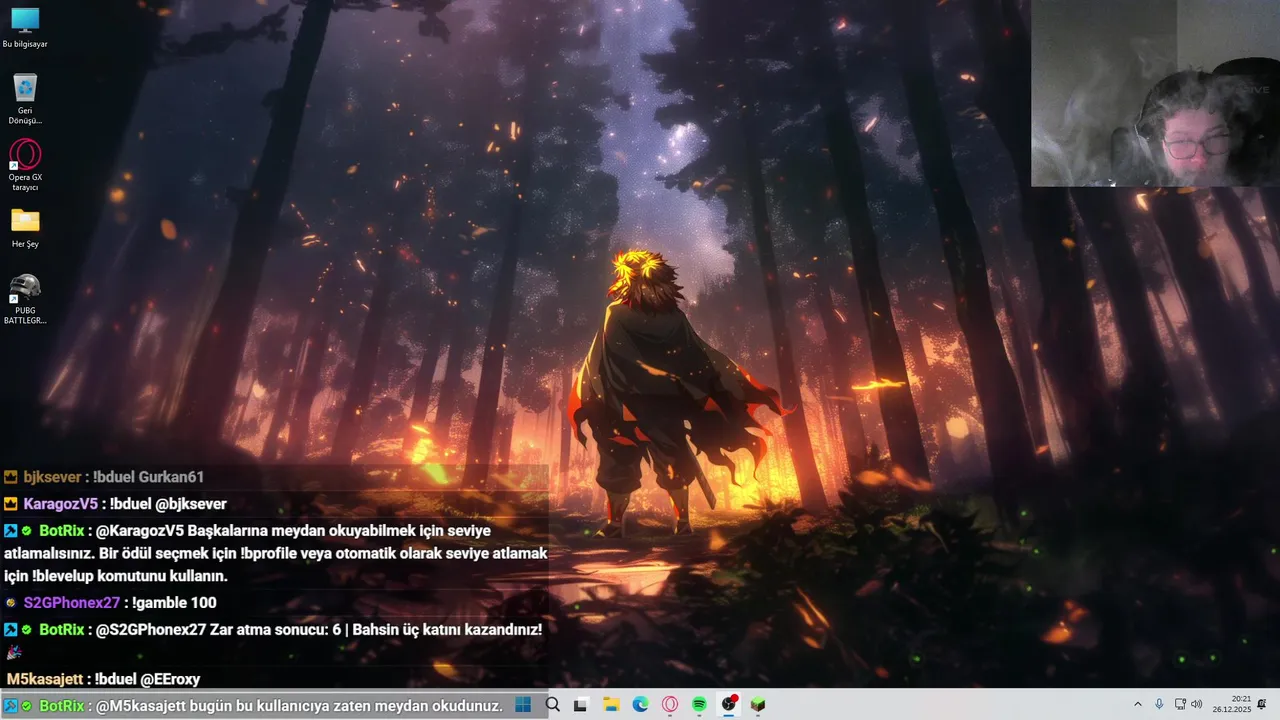Viewport: 1280px width, 720px height.
Task: Open File Explorer from the taskbar
Action: point(611,705)
